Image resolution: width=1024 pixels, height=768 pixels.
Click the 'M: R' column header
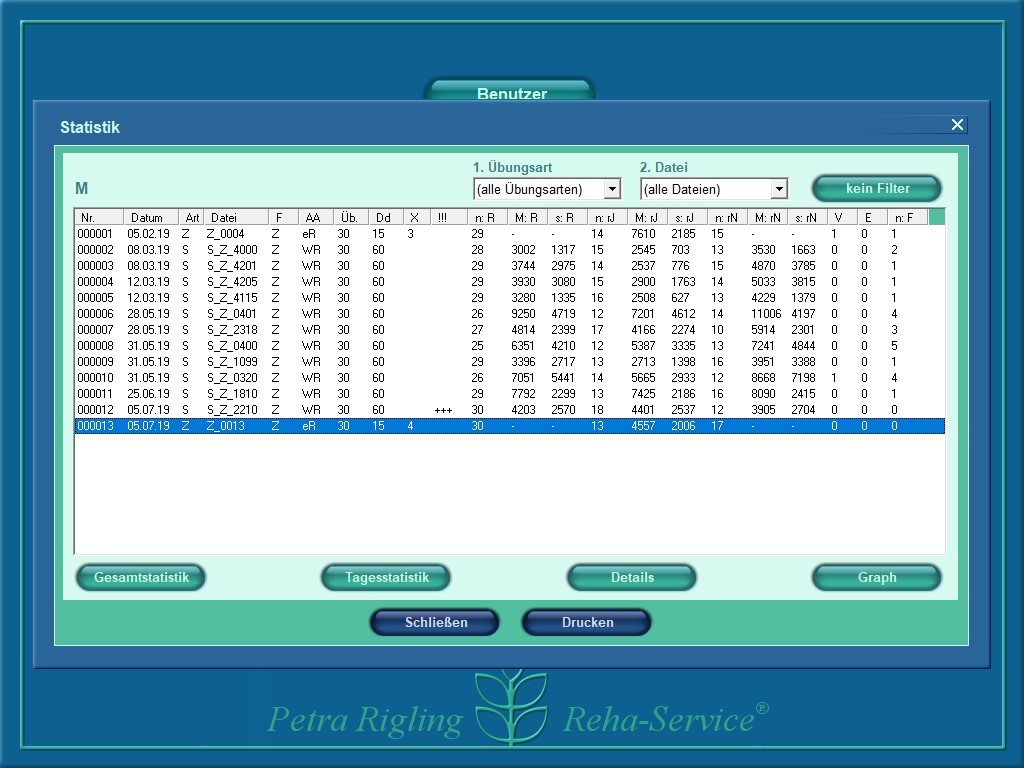(x=527, y=217)
